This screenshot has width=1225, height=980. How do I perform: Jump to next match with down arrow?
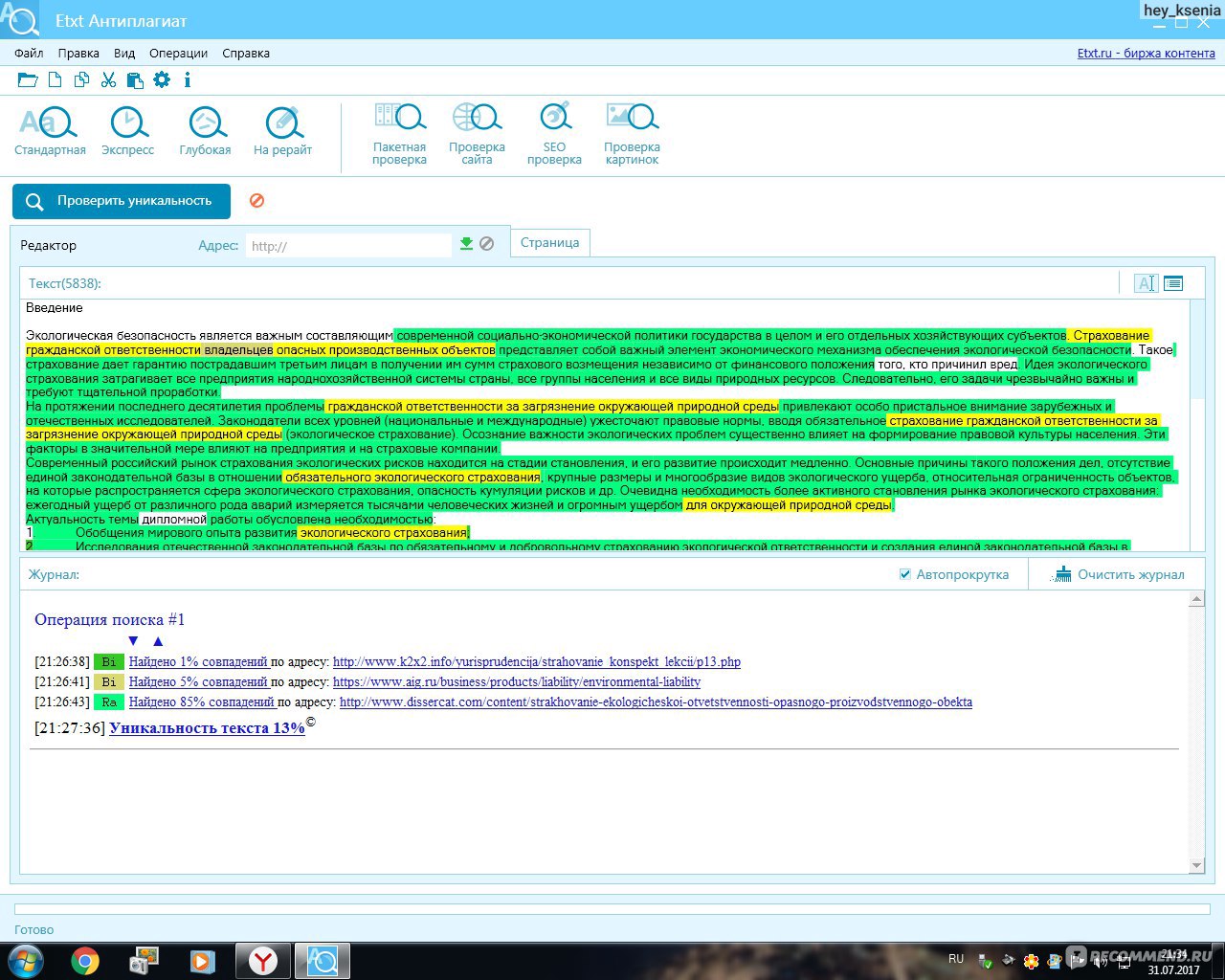click(133, 641)
